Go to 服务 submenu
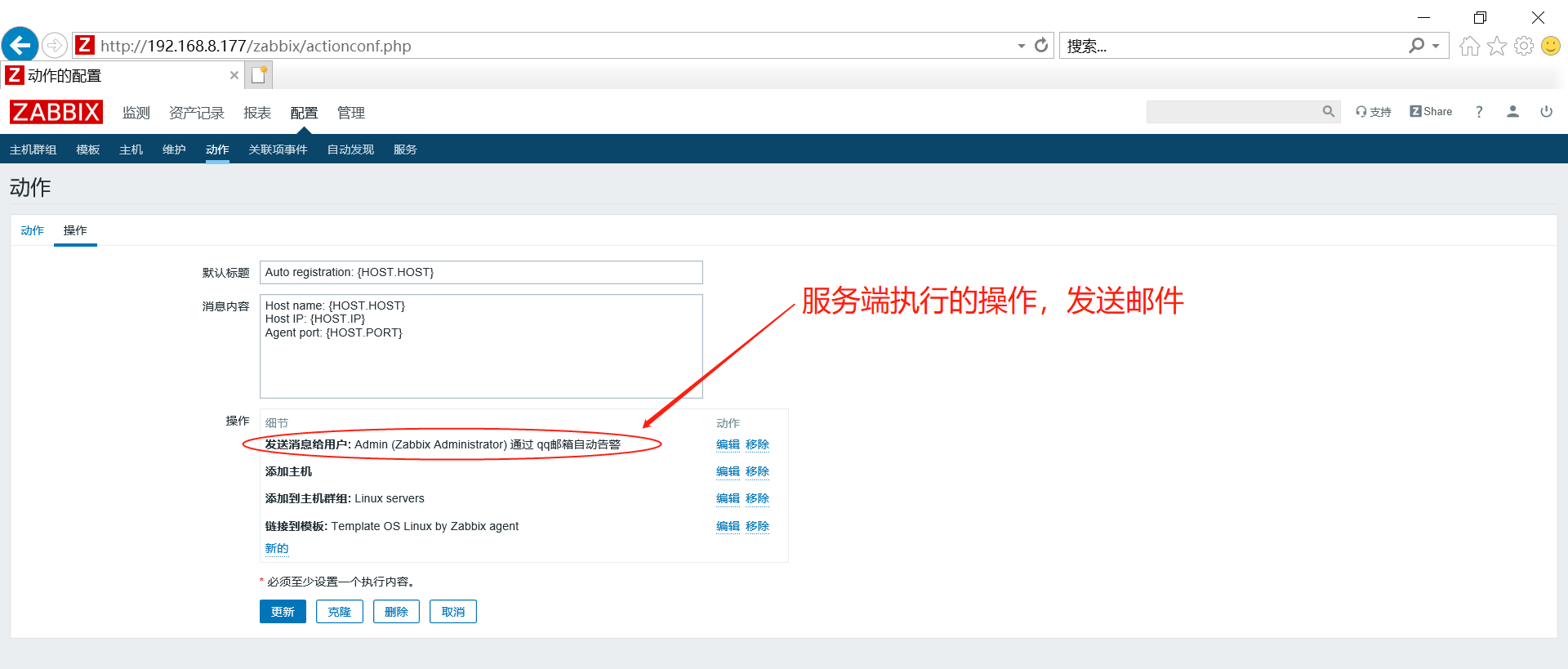 [405, 149]
